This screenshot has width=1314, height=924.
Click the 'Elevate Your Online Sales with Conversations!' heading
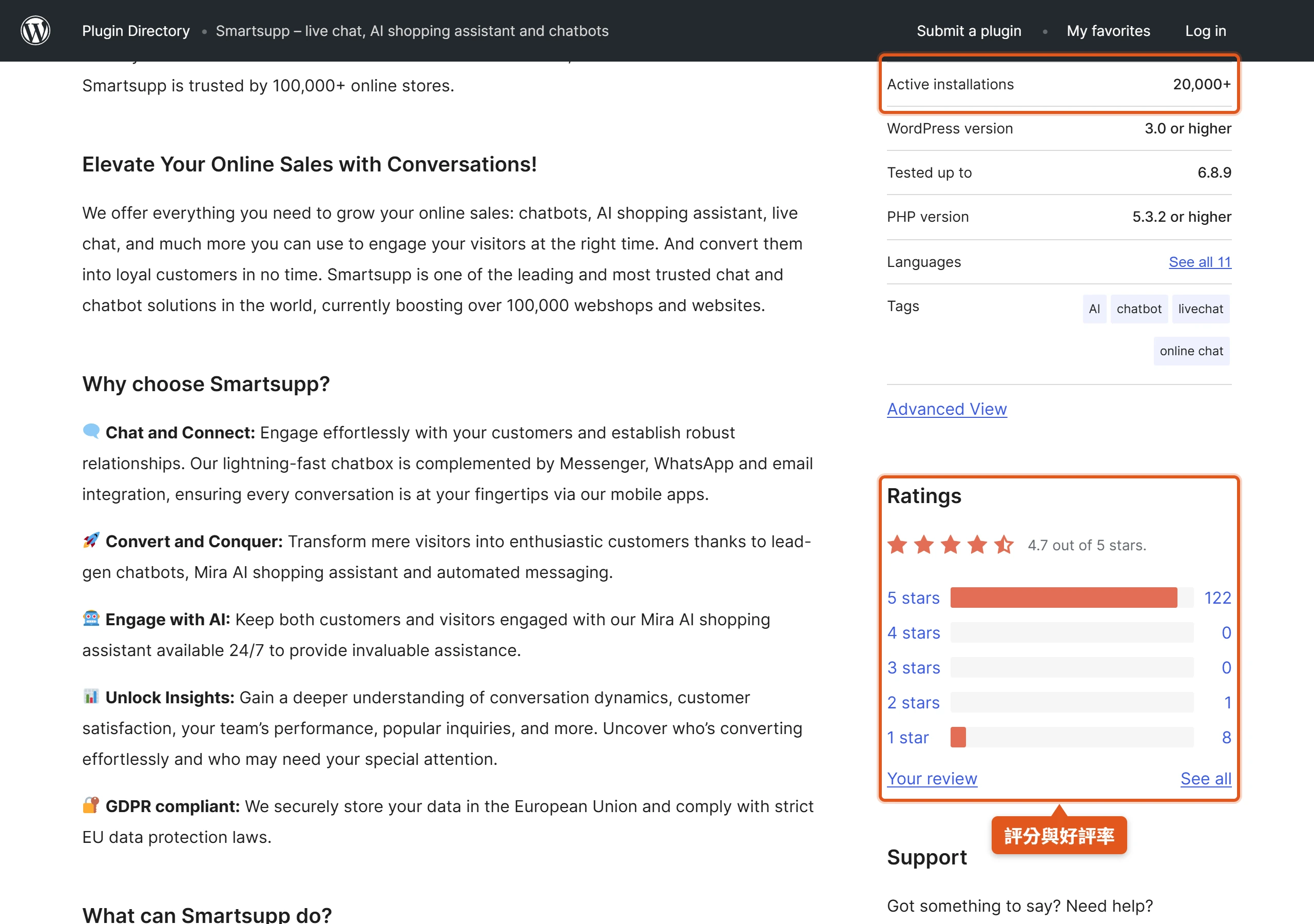click(310, 164)
